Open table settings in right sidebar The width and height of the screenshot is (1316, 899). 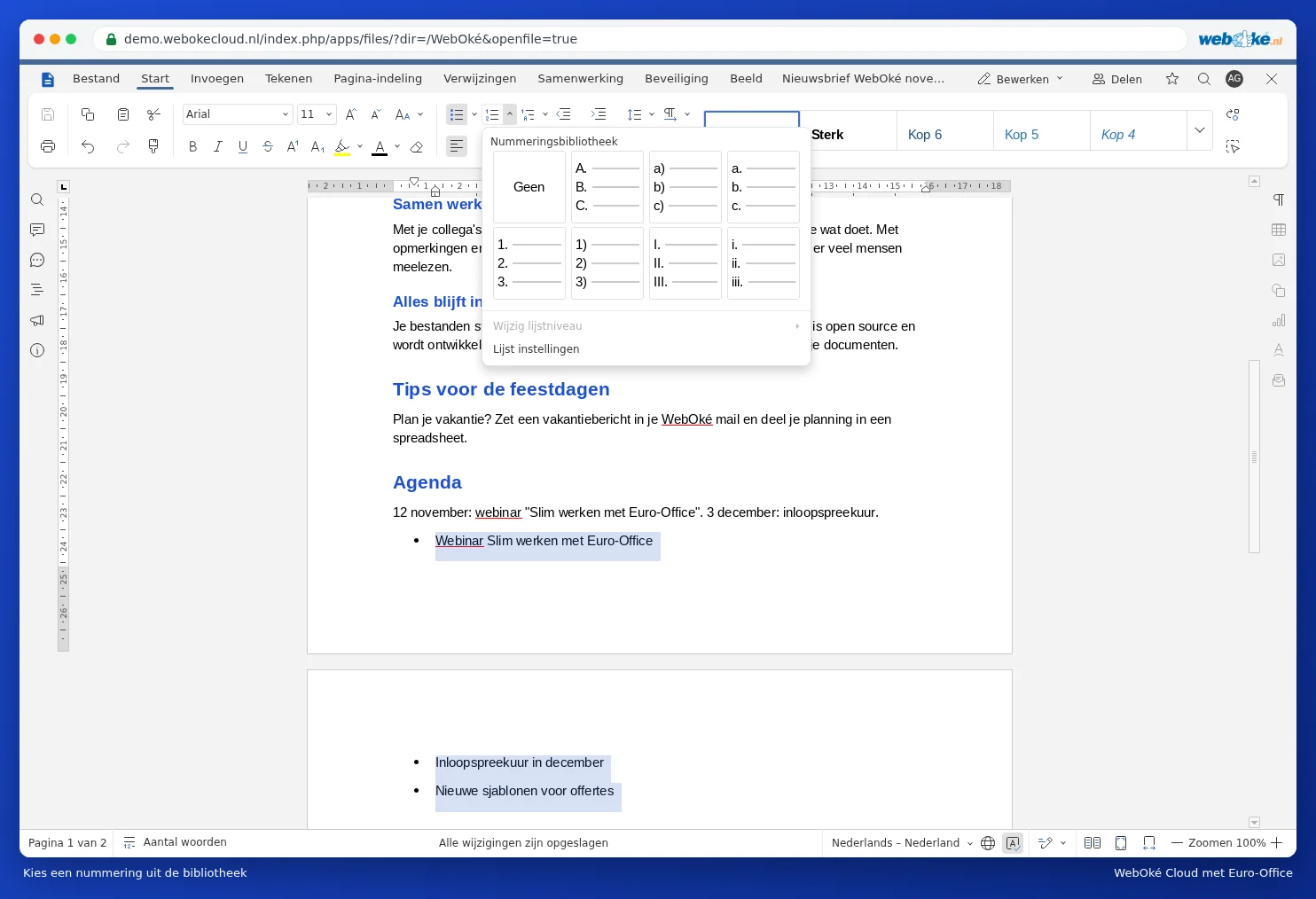[1279, 230]
